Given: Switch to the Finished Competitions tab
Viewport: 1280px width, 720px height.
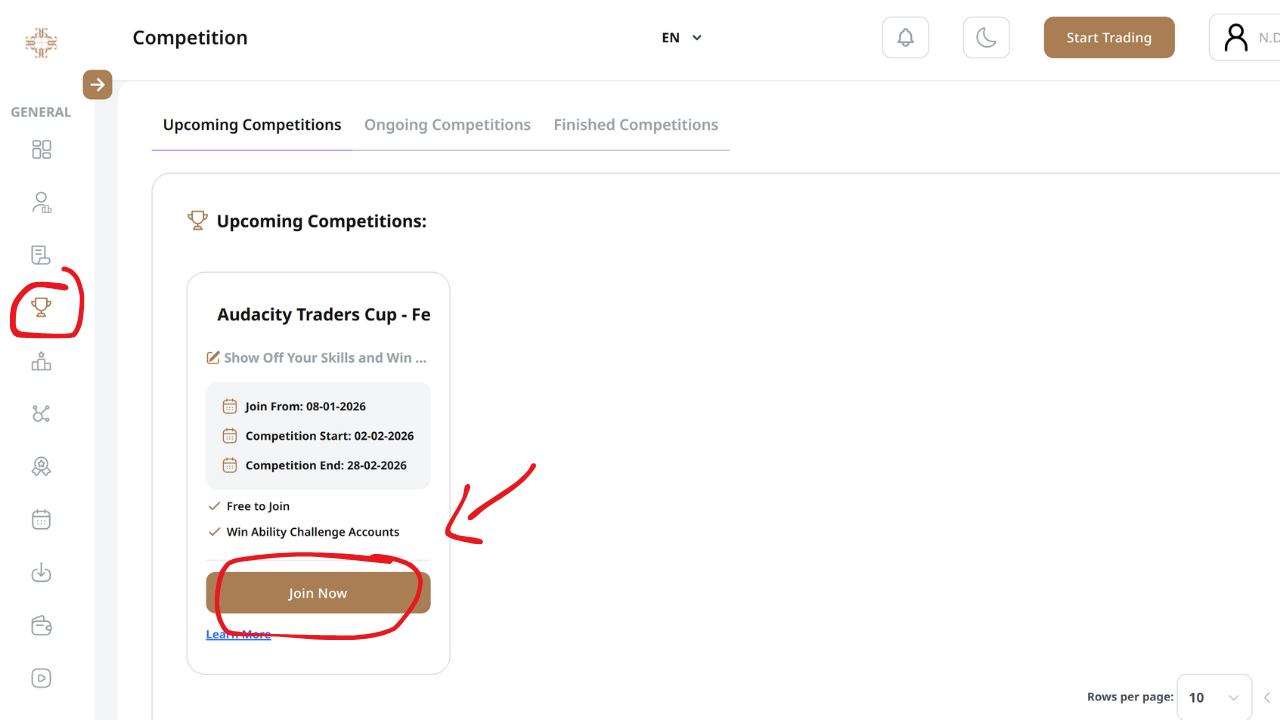Looking at the screenshot, I should [x=636, y=125].
